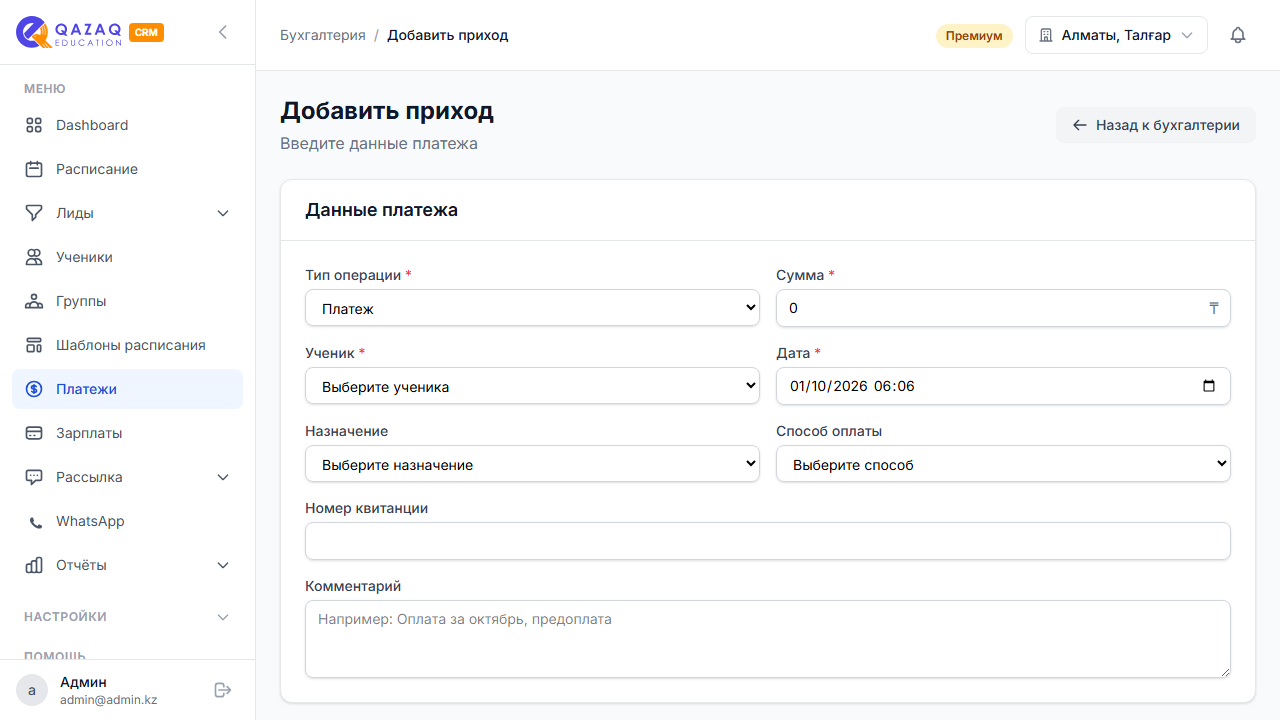Viewport: 1280px width, 720px height.
Task: Click the Ученики people icon
Action: [x=34, y=257]
